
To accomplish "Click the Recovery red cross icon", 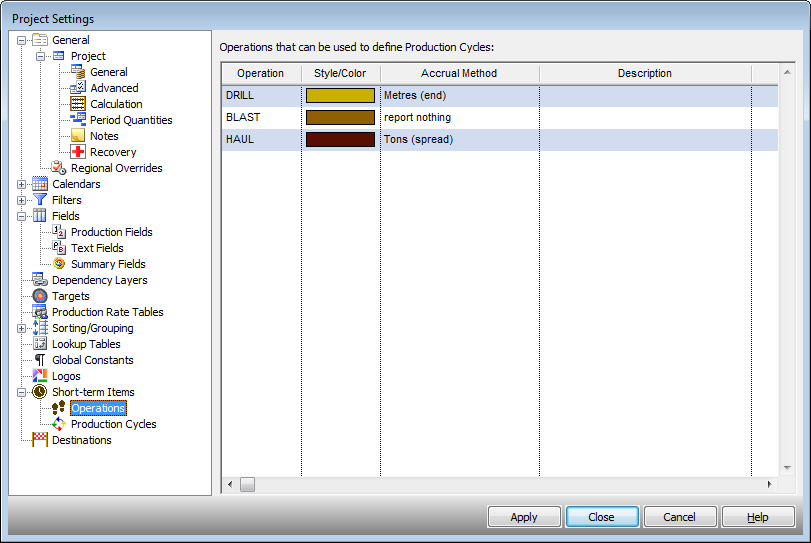I will (78, 152).
